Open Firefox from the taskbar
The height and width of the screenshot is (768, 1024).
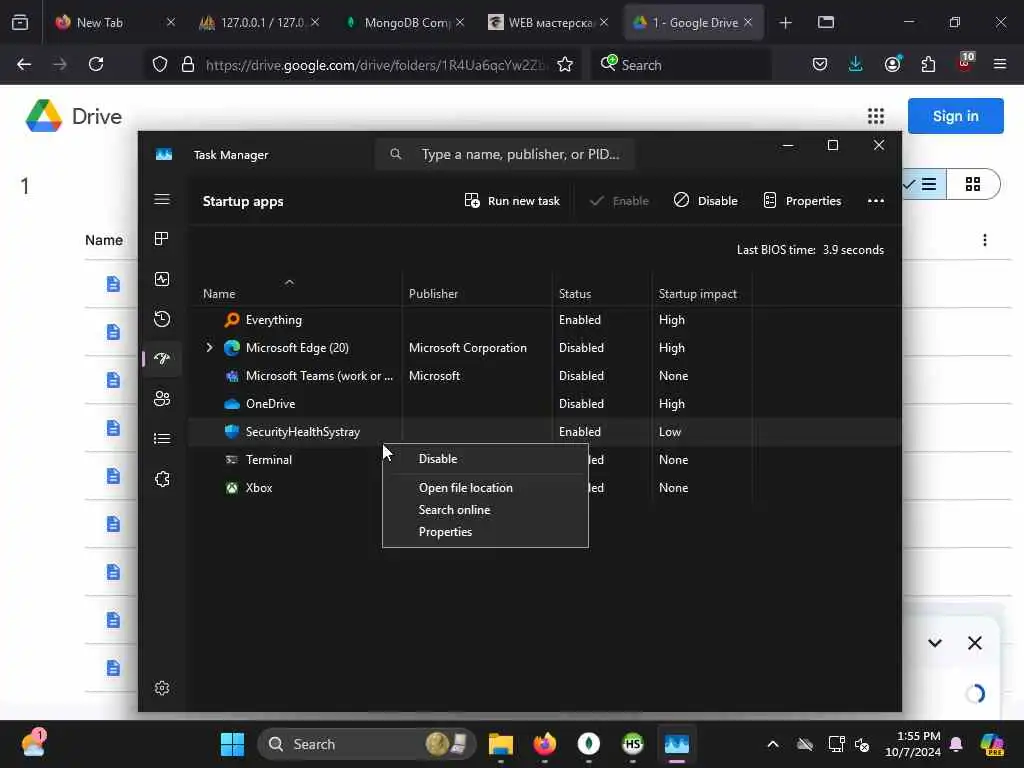(545, 744)
